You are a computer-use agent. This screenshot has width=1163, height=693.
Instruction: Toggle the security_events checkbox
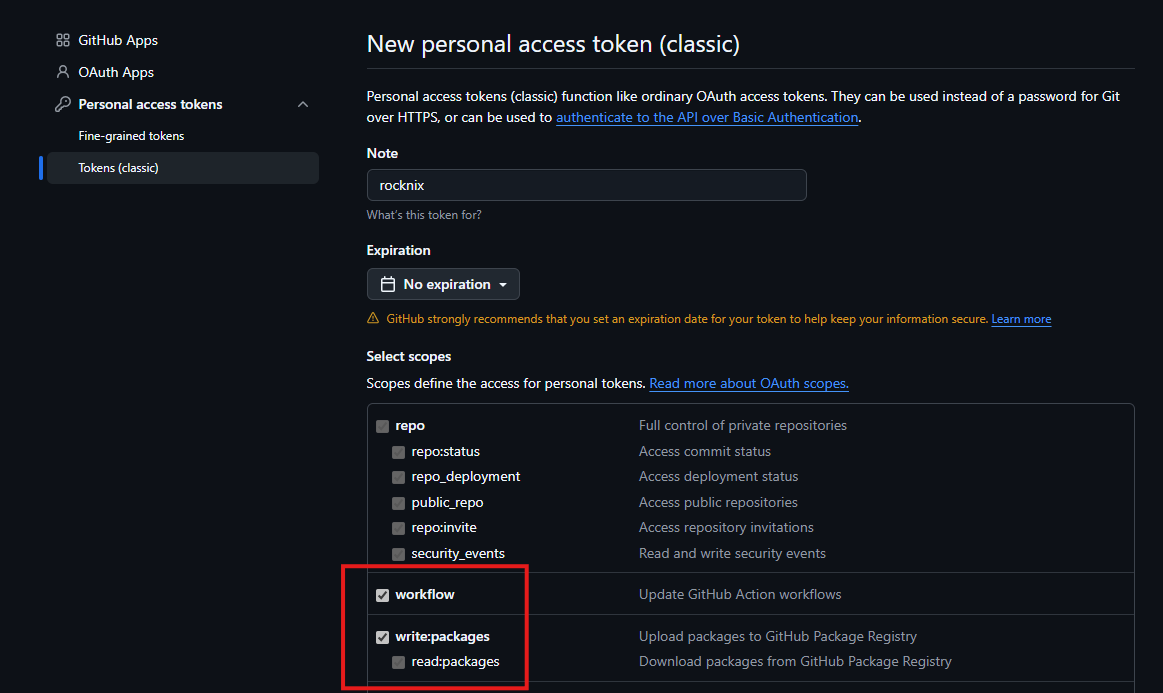(398, 554)
